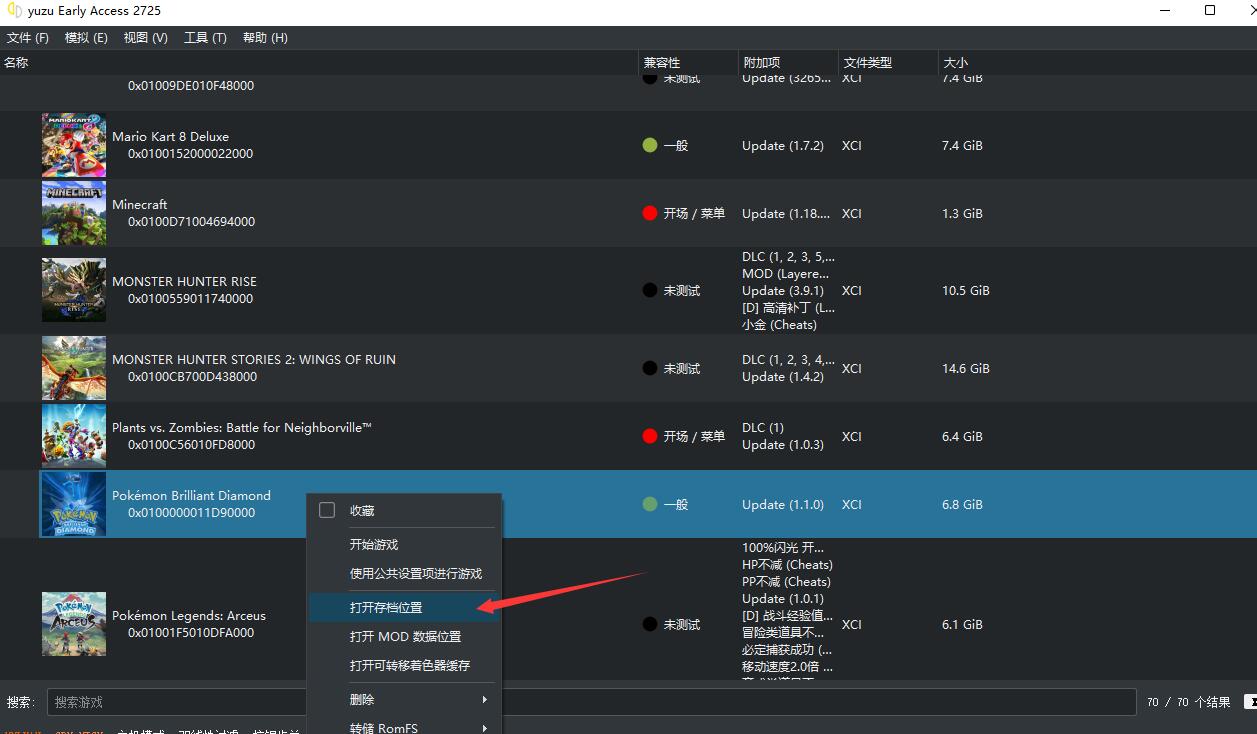Select the MONSTER HUNTER RISE cover icon
The image size is (1257, 734).
click(x=74, y=290)
